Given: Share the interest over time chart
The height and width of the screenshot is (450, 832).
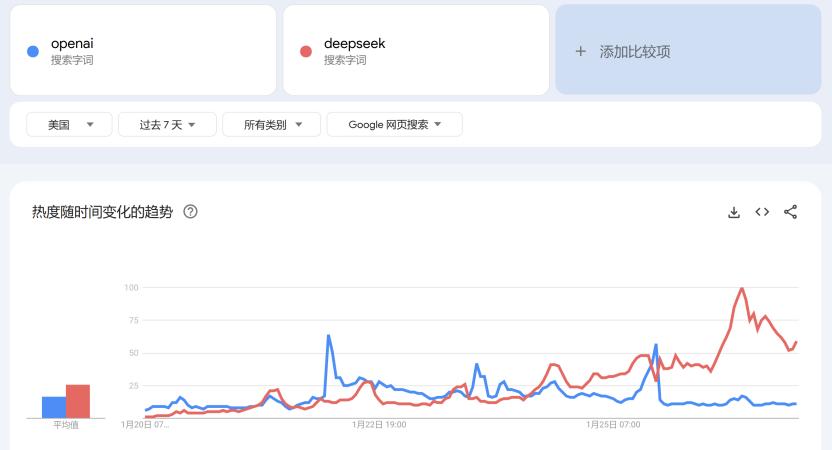Looking at the screenshot, I should 790,212.
